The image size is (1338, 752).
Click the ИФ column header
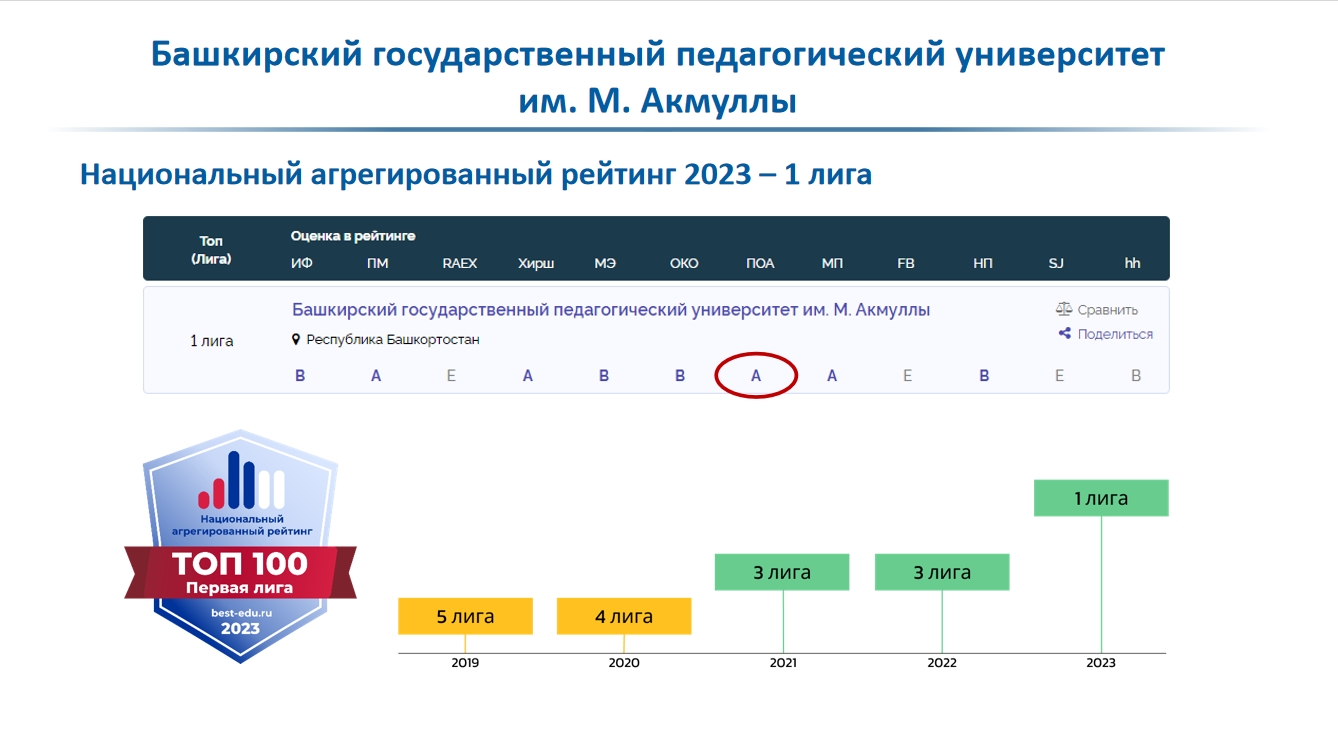coord(301,264)
